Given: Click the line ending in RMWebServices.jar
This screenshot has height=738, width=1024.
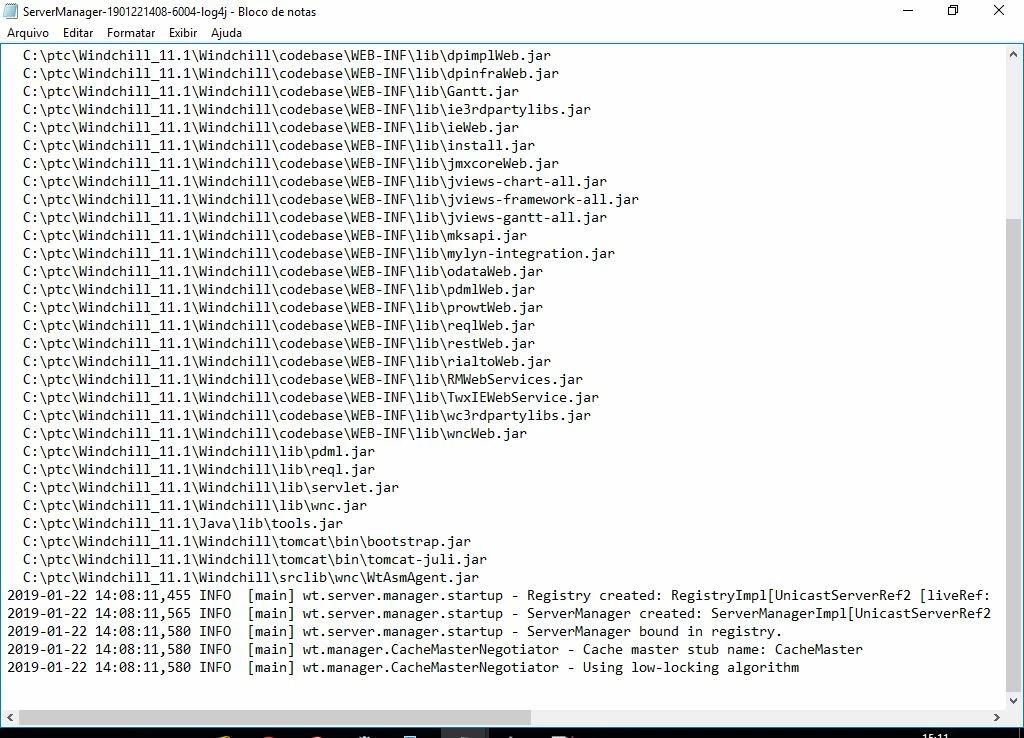Looking at the screenshot, I should pos(303,379).
